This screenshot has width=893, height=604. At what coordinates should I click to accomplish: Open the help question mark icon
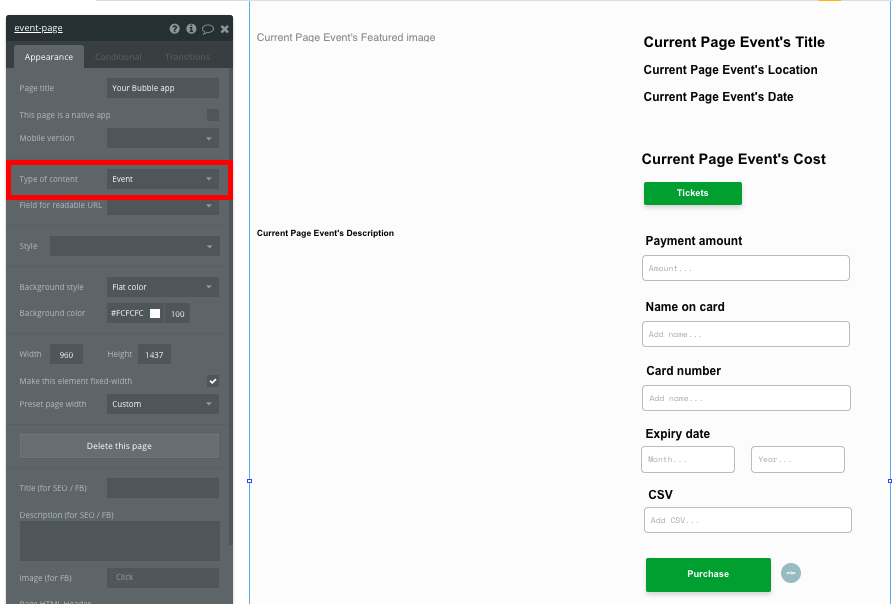(174, 28)
